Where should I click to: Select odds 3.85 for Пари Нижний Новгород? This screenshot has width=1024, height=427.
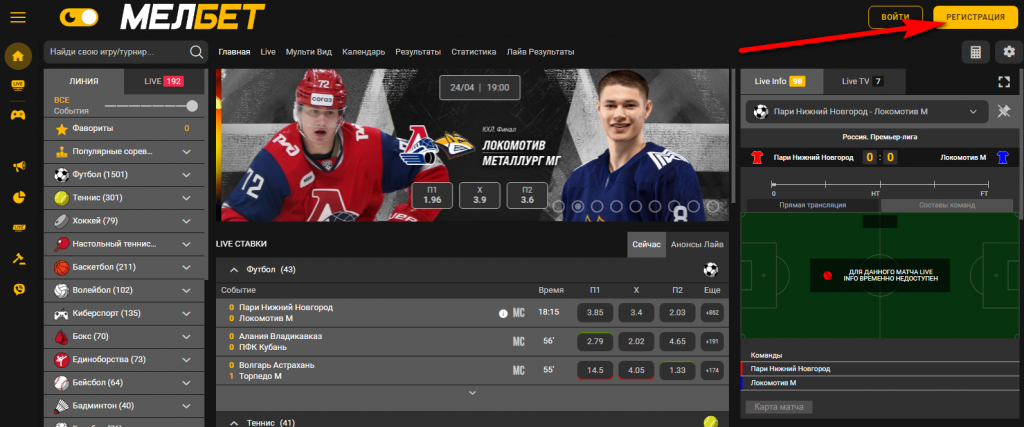tap(595, 313)
